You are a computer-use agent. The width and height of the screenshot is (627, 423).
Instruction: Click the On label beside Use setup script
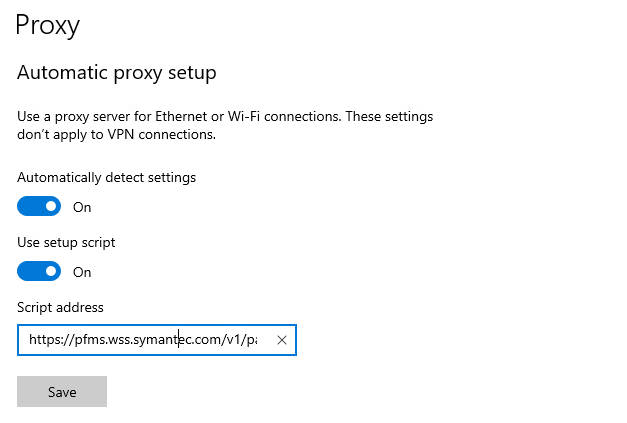coord(82,272)
